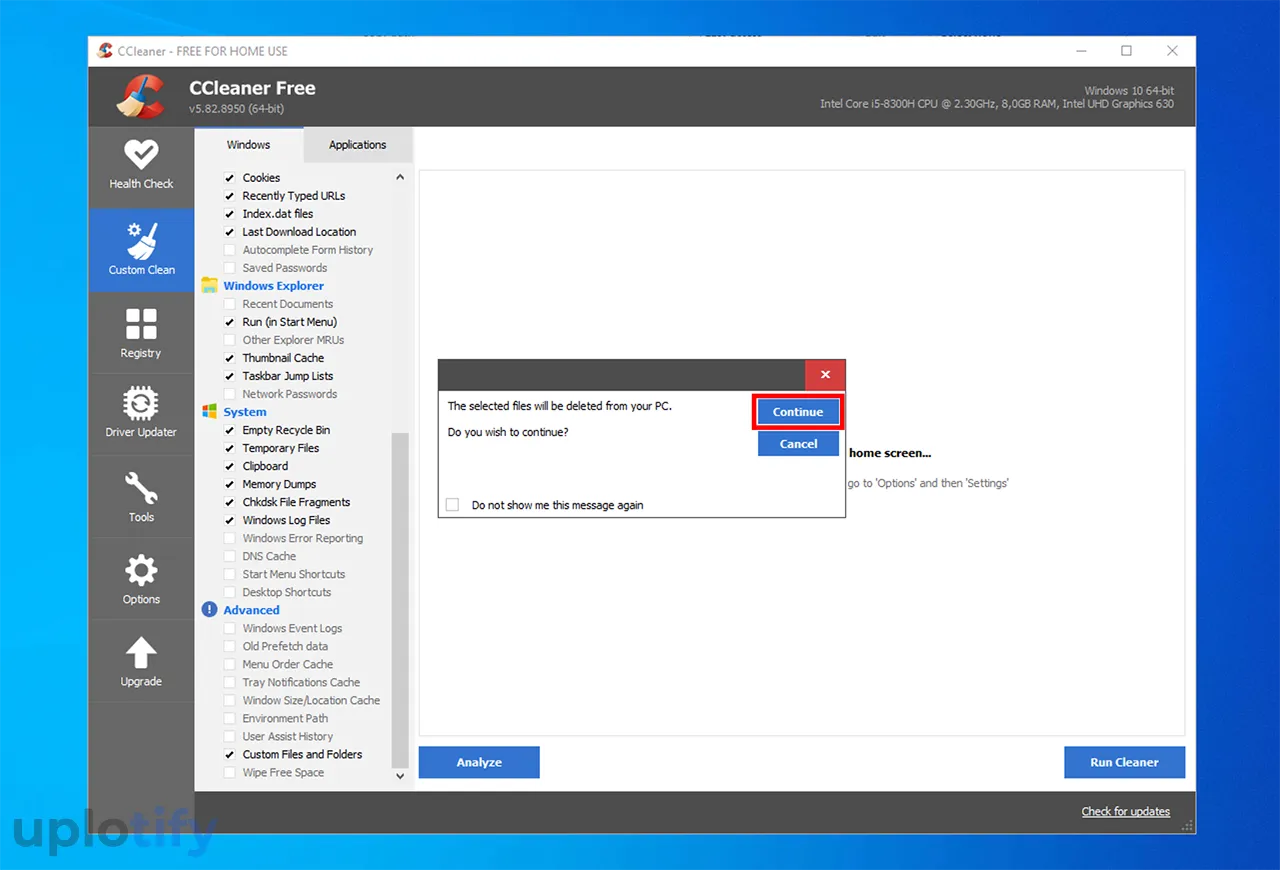
Task: Enable Environment Path checkbox
Action: 230,718
